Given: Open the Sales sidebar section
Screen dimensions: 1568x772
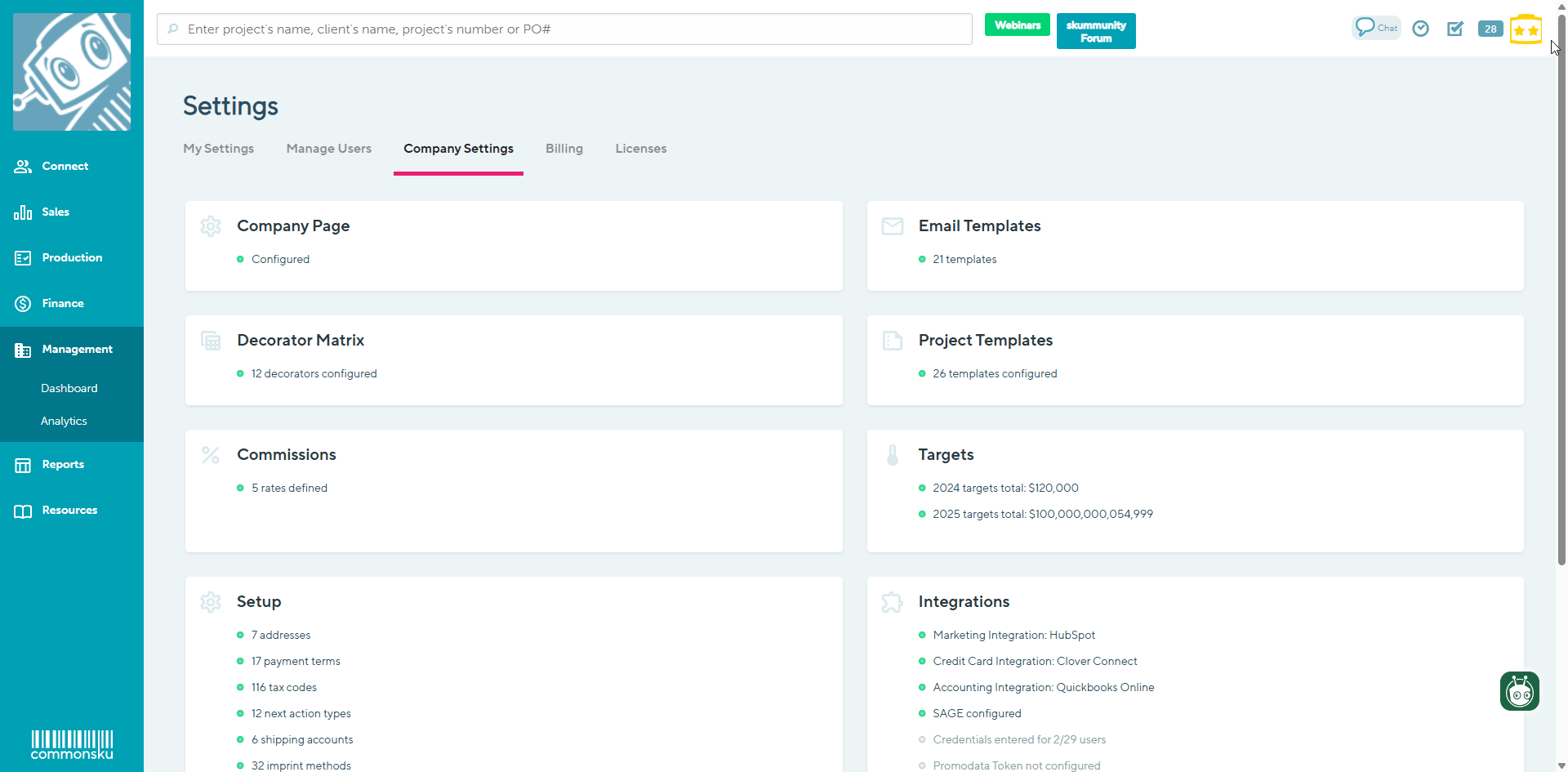Looking at the screenshot, I should [x=56, y=212].
